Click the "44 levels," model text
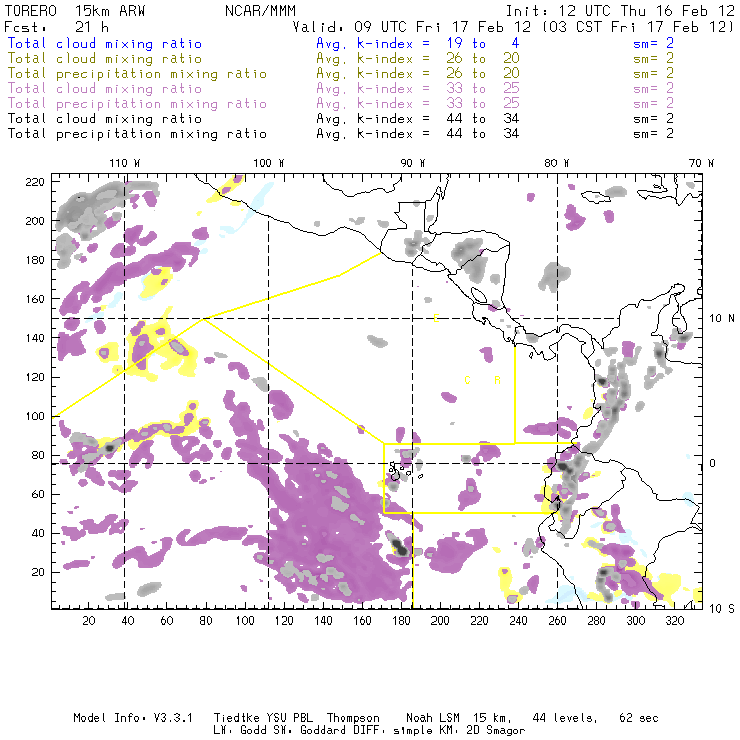The height and width of the screenshot is (740, 740). [565, 718]
